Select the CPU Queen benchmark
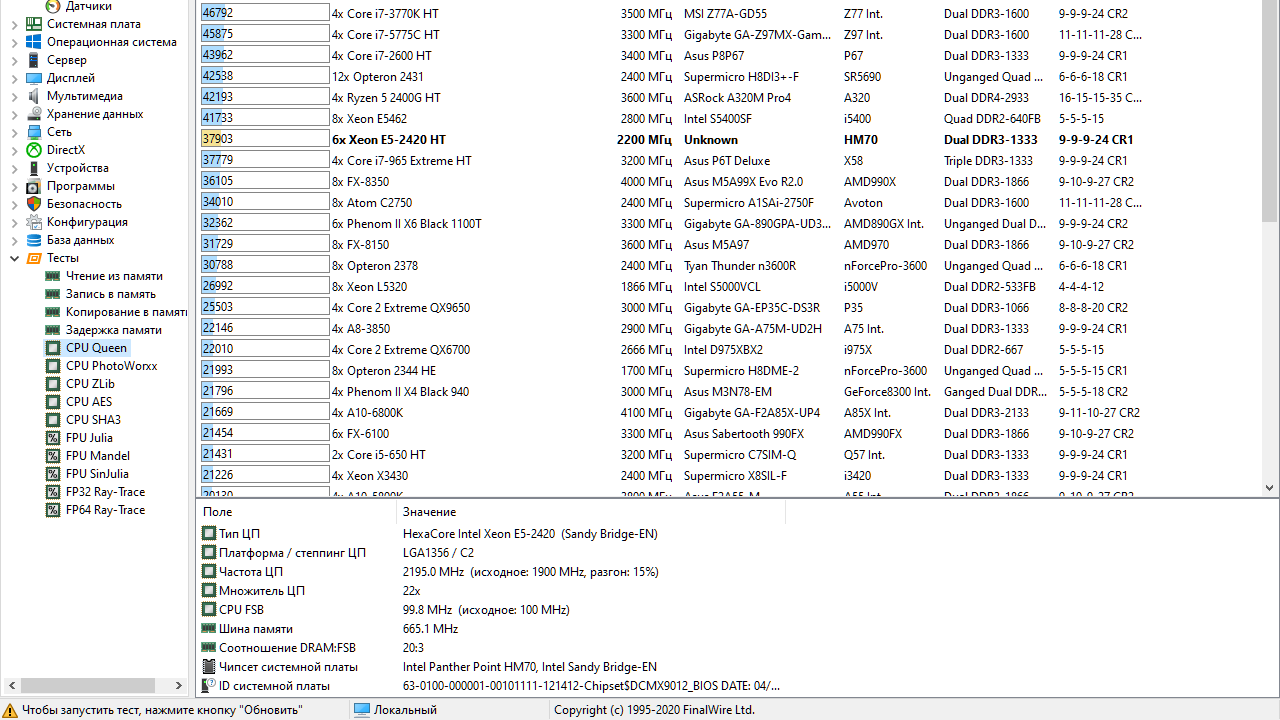Viewport: 1280px width, 720px height. click(x=96, y=348)
